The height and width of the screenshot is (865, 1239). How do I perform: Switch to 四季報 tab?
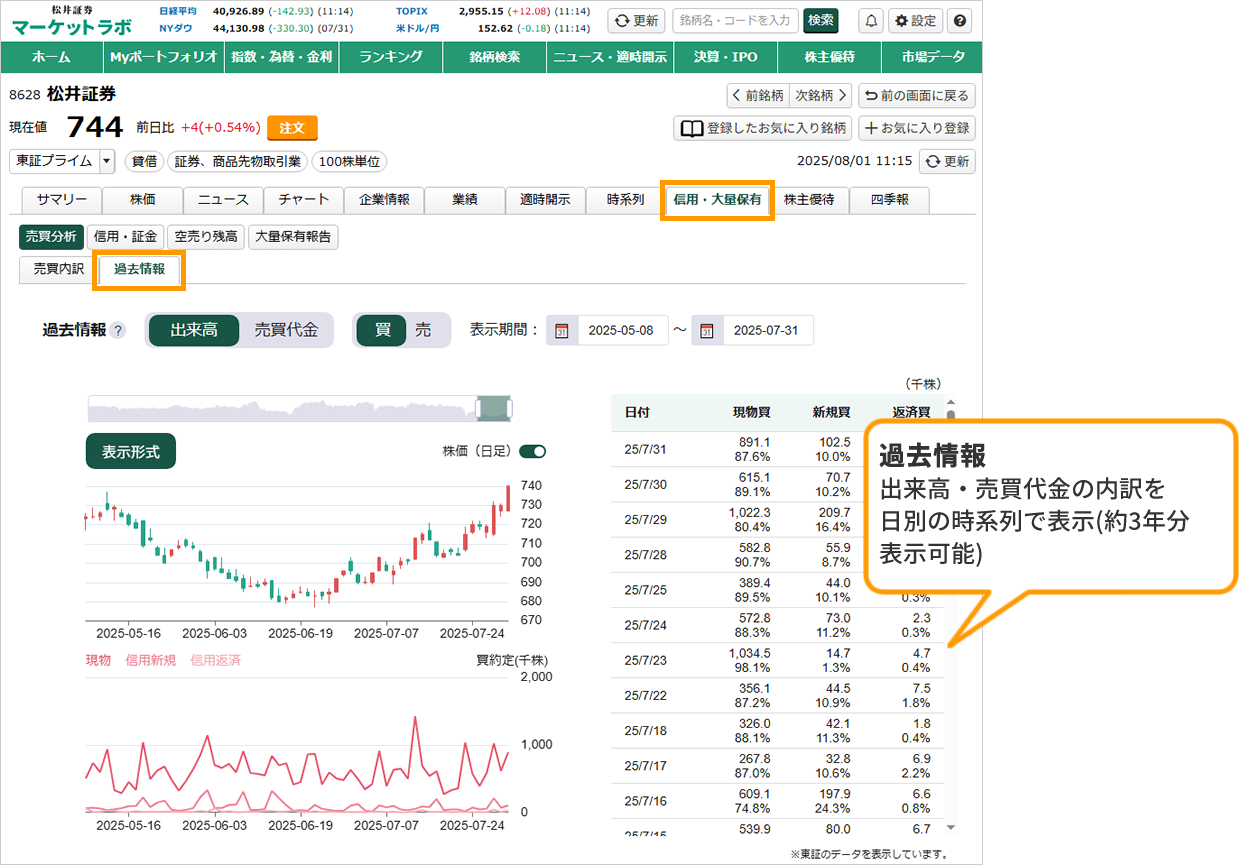click(889, 200)
